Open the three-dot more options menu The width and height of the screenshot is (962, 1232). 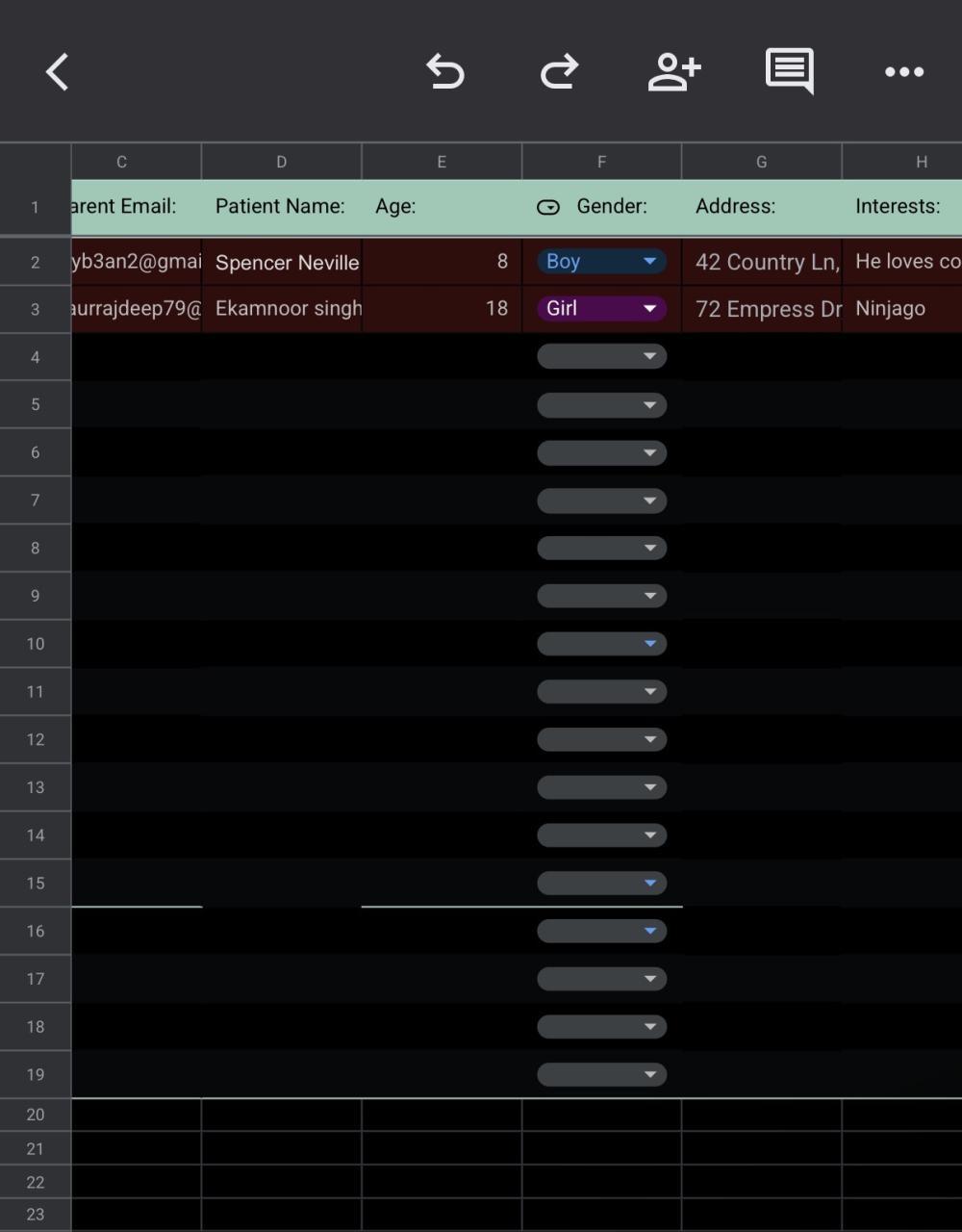(904, 72)
